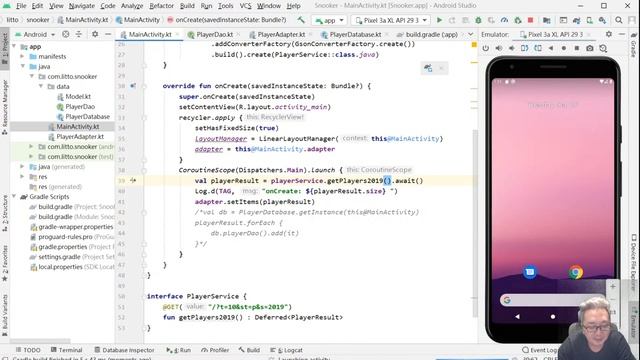Tap the Chrome app icon in emulator
This screenshot has height=360, width=640.
pos(576,272)
